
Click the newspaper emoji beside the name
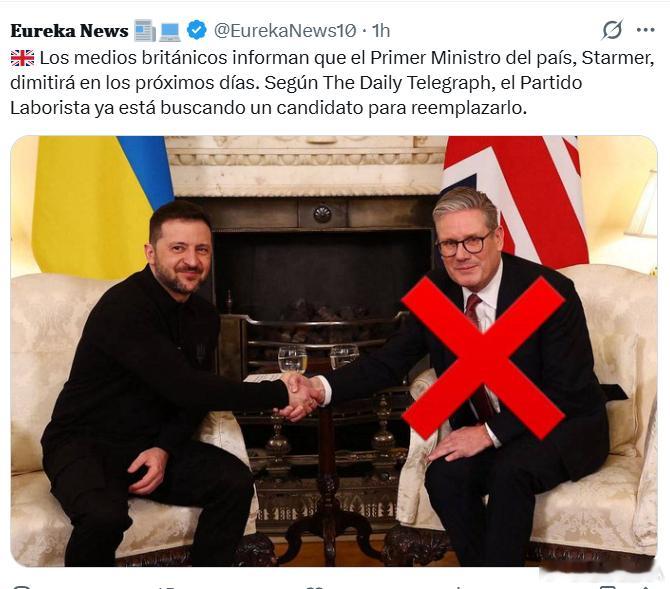(x=145, y=30)
